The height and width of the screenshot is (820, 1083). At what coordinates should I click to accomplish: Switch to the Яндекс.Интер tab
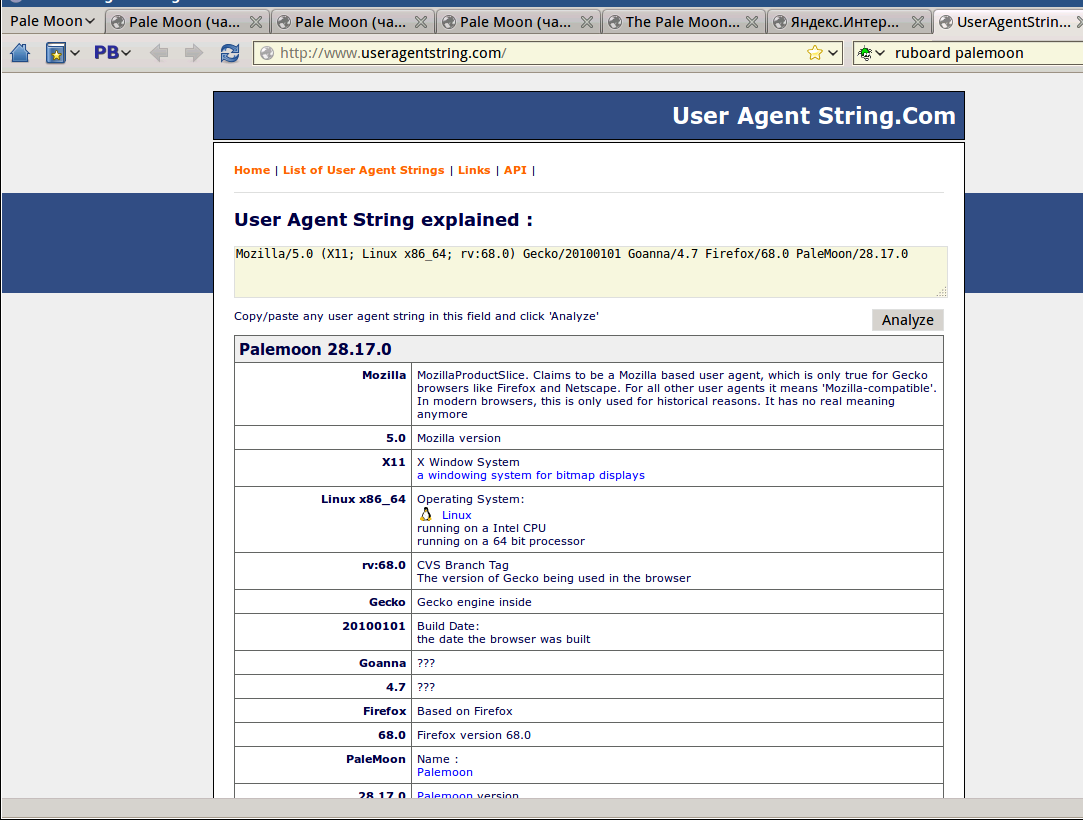pos(844,21)
